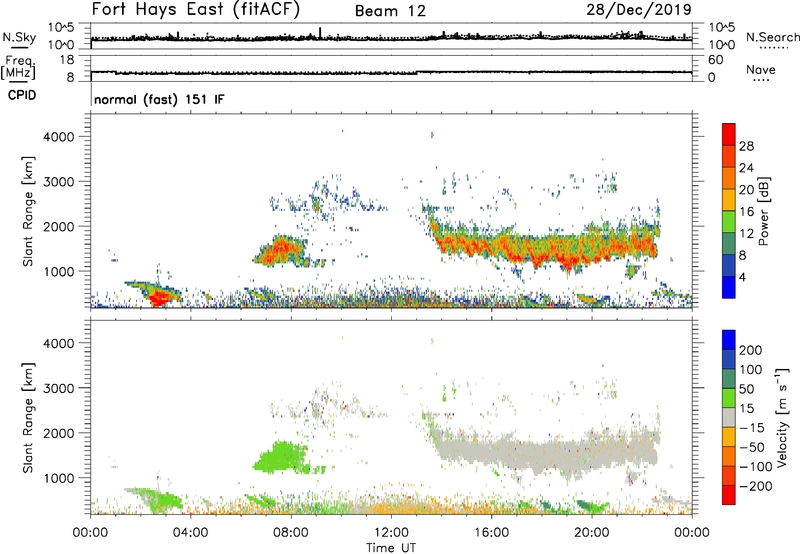The image size is (800, 554).
Task: Click the '28' label on power colorbar
Action: tap(746, 146)
